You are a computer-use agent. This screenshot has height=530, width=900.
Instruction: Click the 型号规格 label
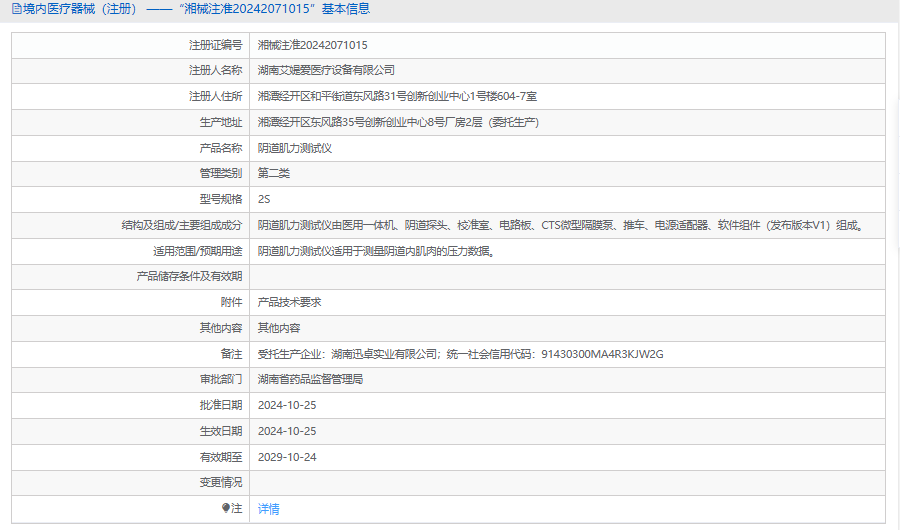tap(221, 199)
